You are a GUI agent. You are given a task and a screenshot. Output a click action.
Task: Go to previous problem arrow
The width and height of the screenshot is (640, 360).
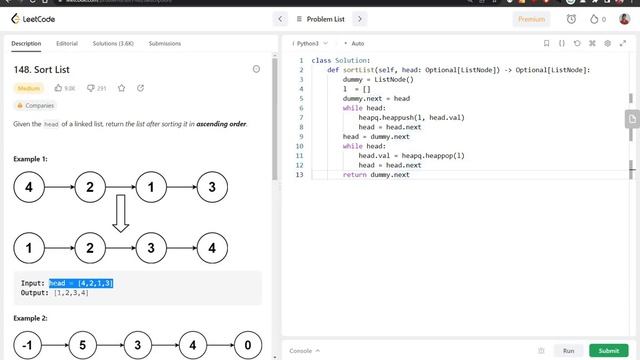(280, 19)
